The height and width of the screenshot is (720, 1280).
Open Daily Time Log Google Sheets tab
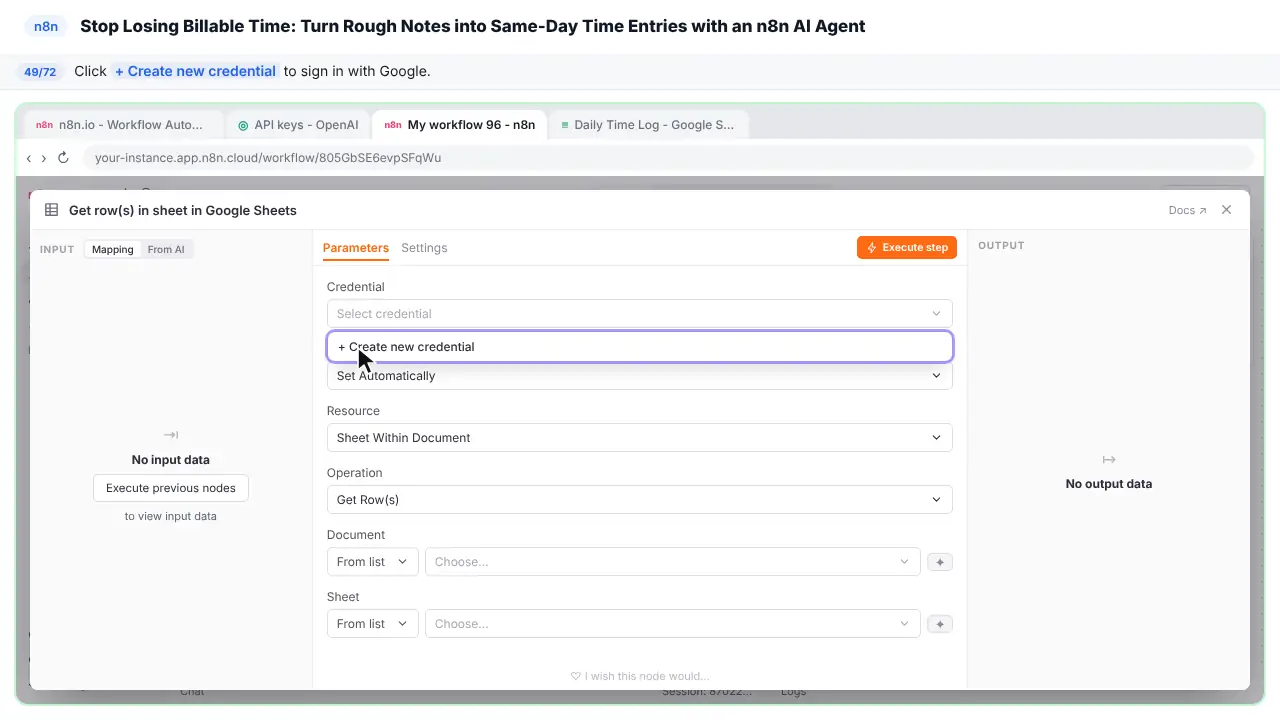click(648, 125)
